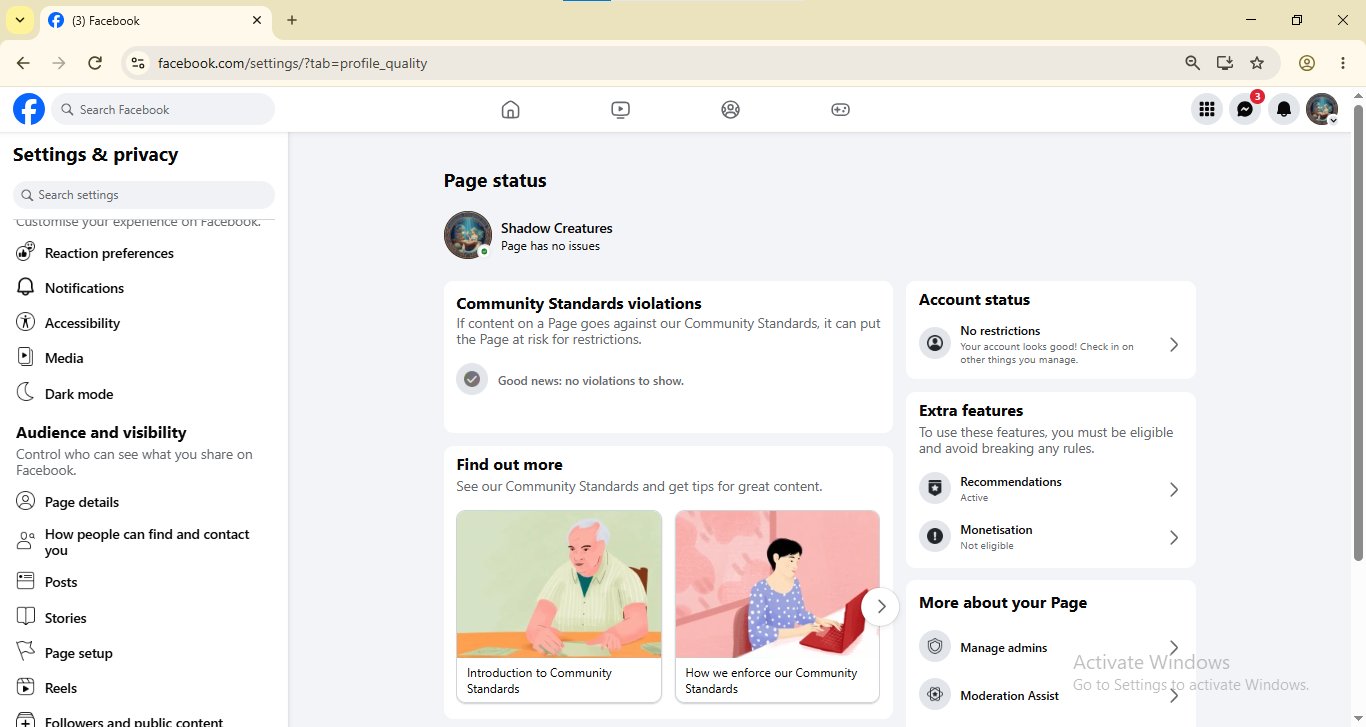Open How we enforce our Community Standards card

(x=777, y=606)
